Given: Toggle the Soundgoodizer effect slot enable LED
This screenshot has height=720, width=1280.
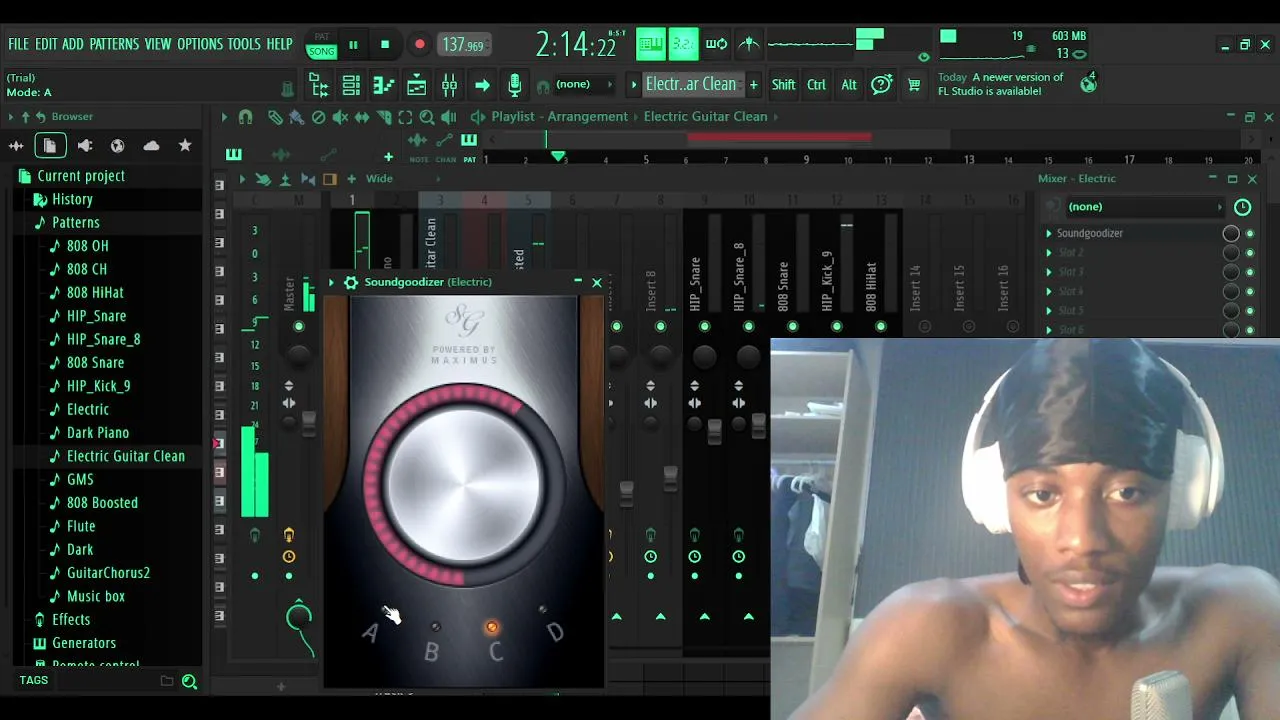Looking at the screenshot, I should click(x=1250, y=233).
